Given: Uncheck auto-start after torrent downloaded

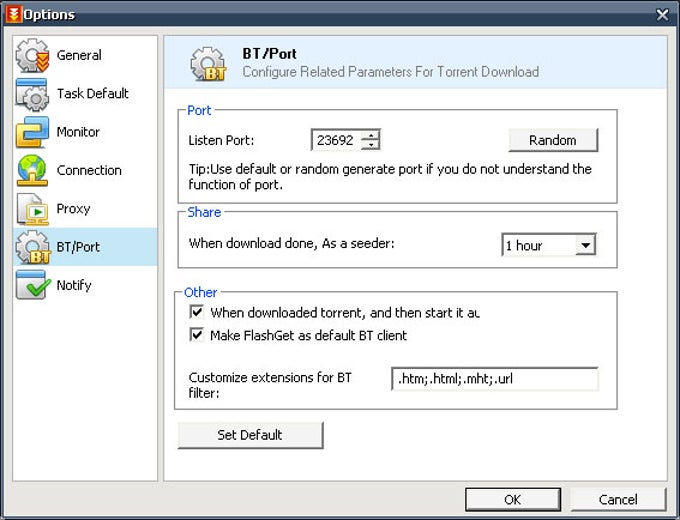Looking at the screenshot, I should tap(196, 312).
